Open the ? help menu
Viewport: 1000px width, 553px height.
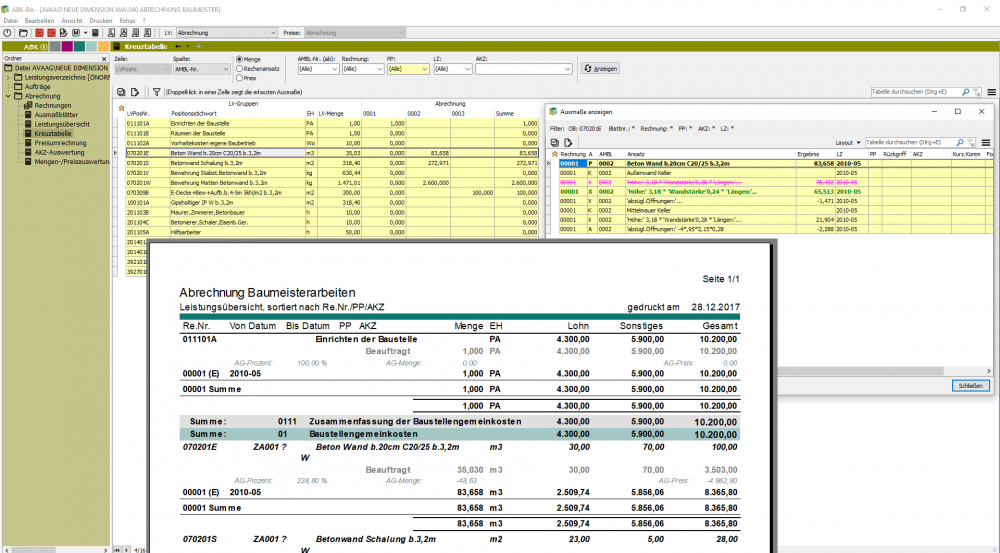144,21
